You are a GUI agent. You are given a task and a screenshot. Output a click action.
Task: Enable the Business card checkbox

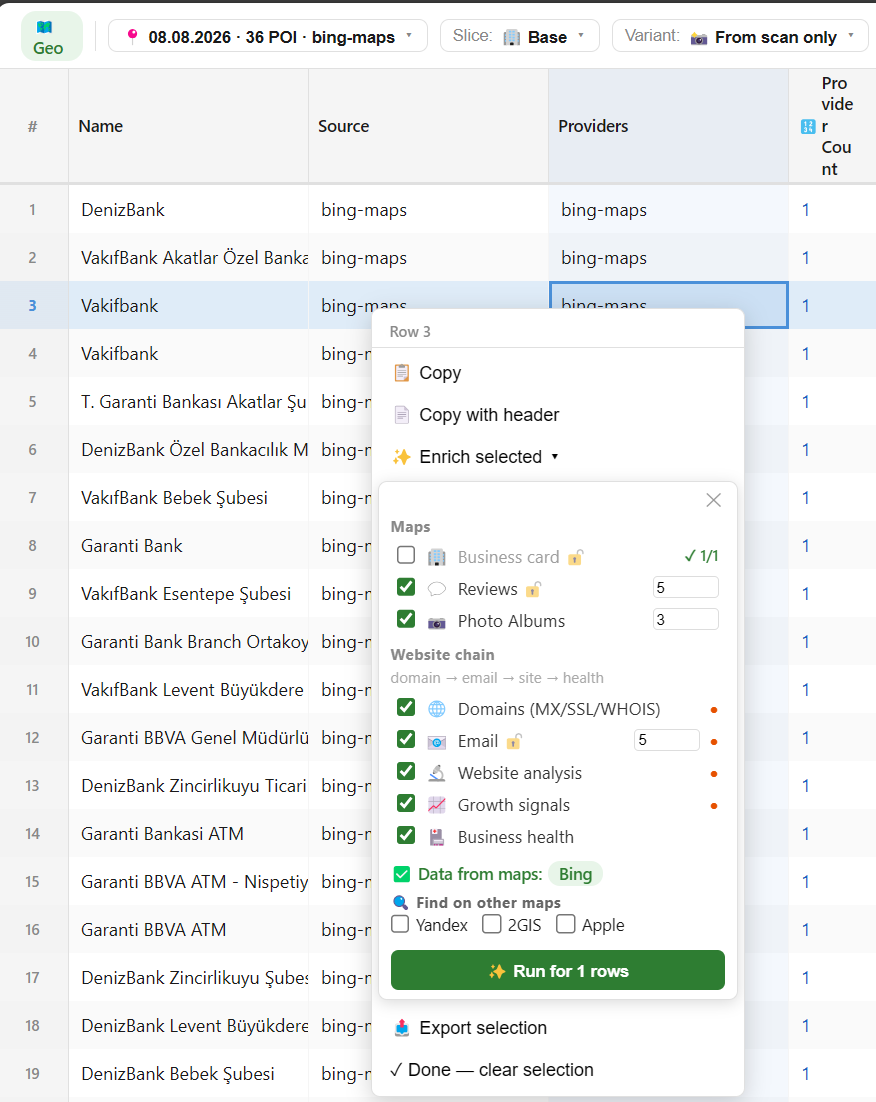click(406, 555)
